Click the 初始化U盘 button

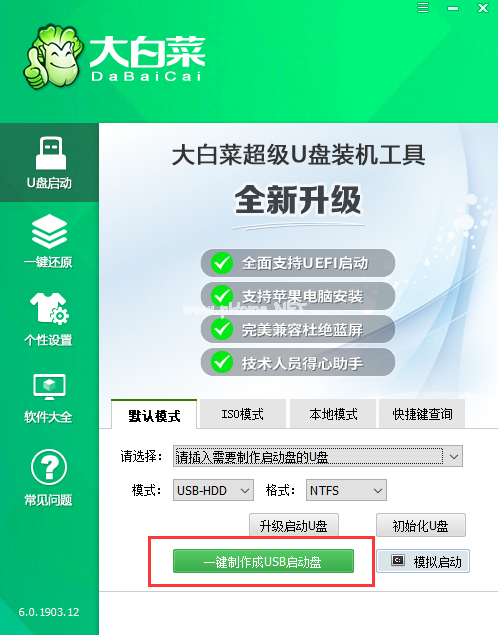[x=421, y=525]
